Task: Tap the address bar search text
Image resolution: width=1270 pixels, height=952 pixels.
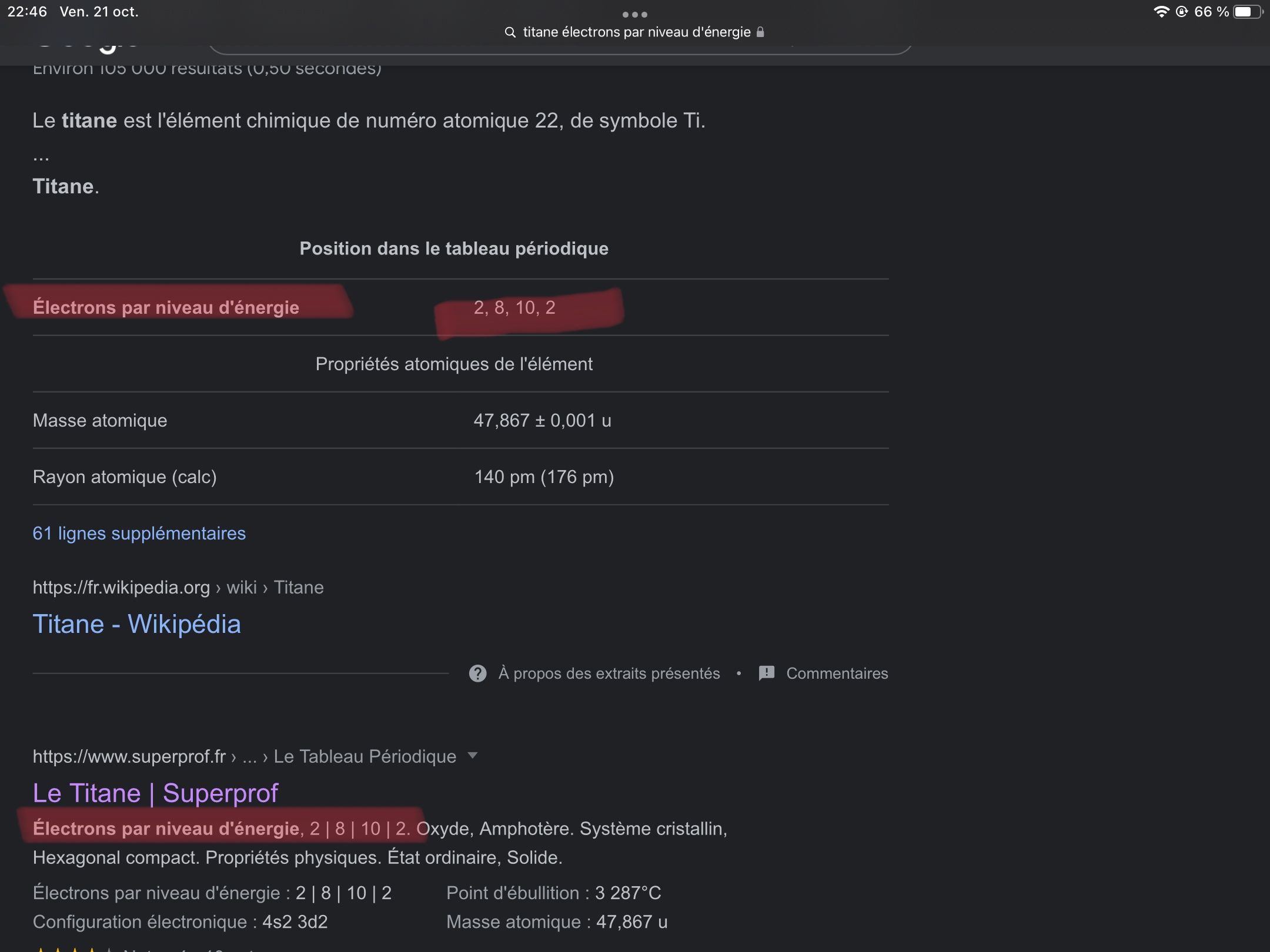Action: [x=636, y=32]
